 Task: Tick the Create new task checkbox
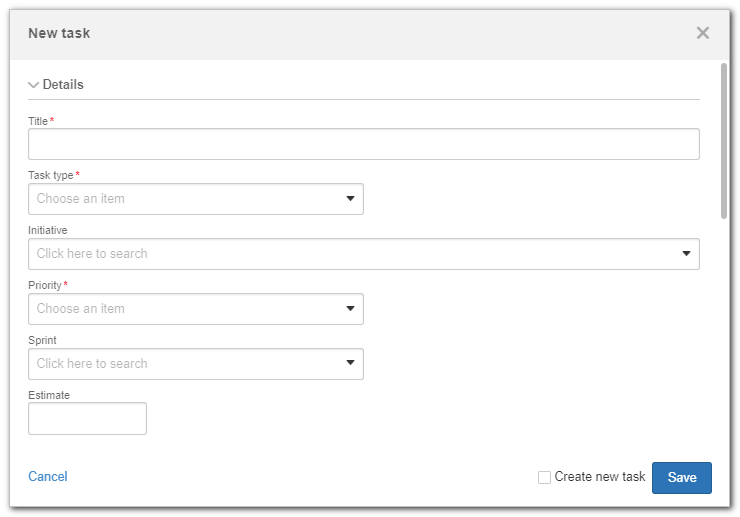pos(544,477)
